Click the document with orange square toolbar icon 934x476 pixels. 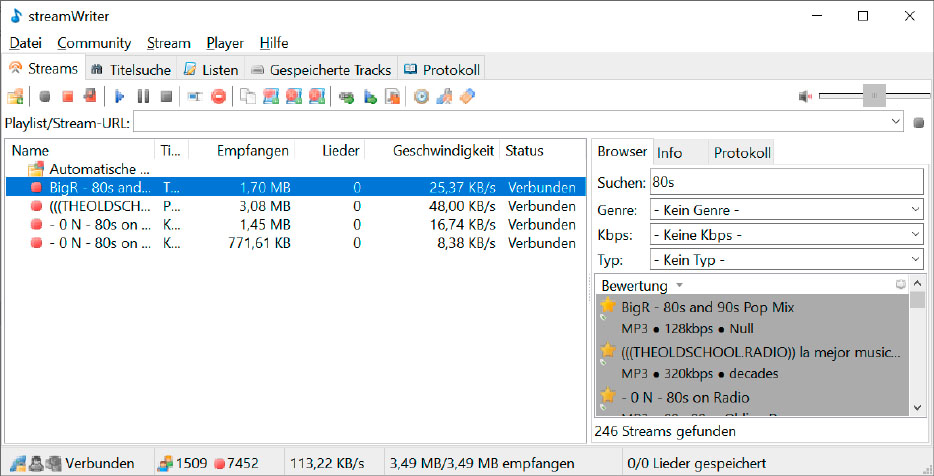click(393, 97)
